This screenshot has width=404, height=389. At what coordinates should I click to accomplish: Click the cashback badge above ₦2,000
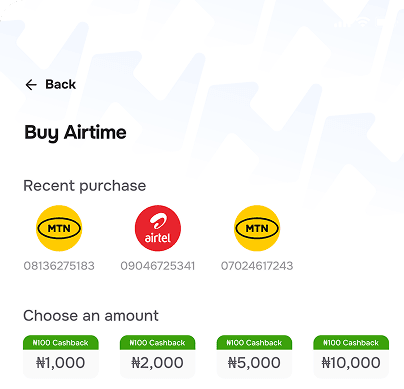point(158,343)
